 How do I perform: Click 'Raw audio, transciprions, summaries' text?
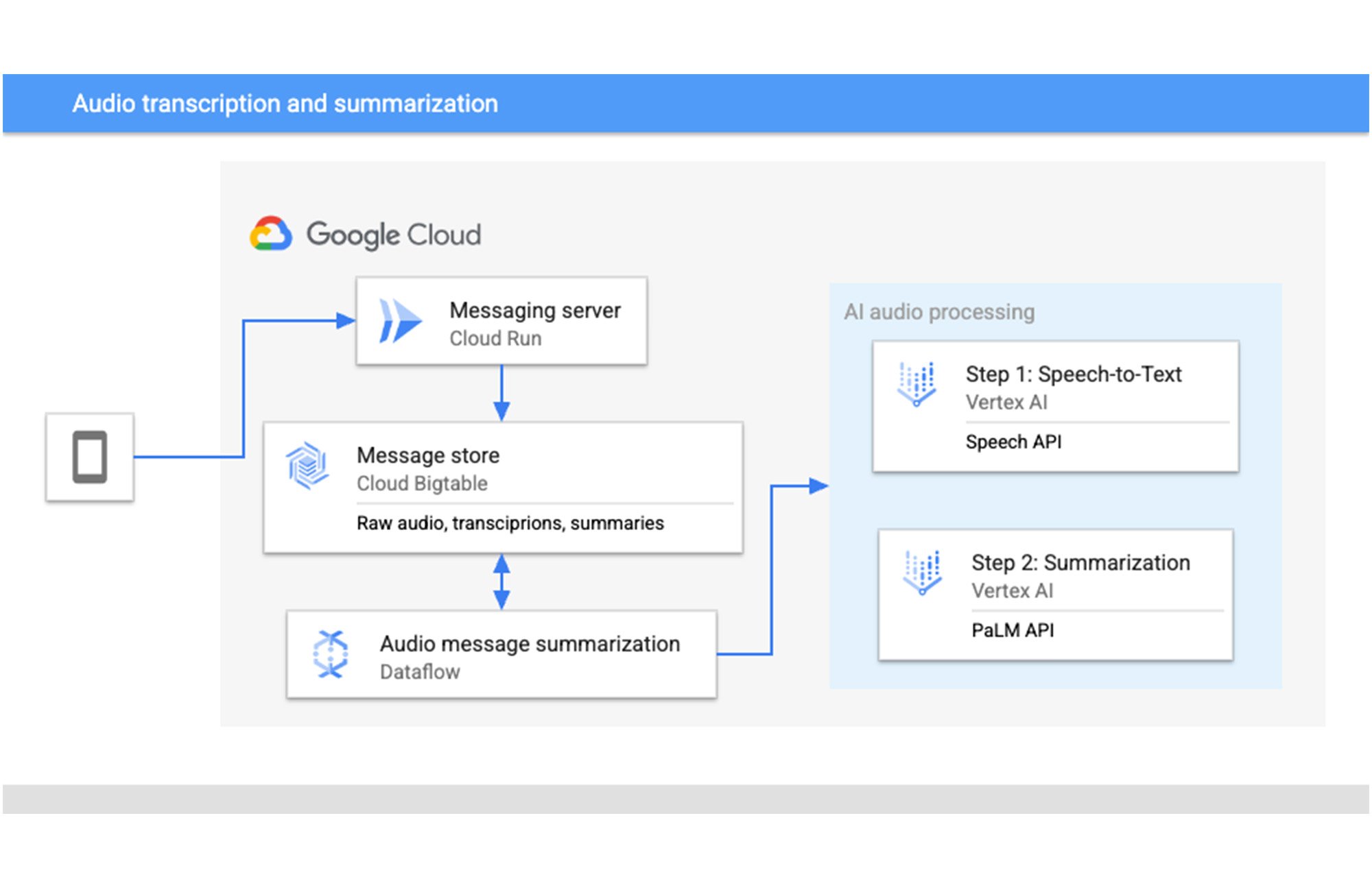[510, 523]
